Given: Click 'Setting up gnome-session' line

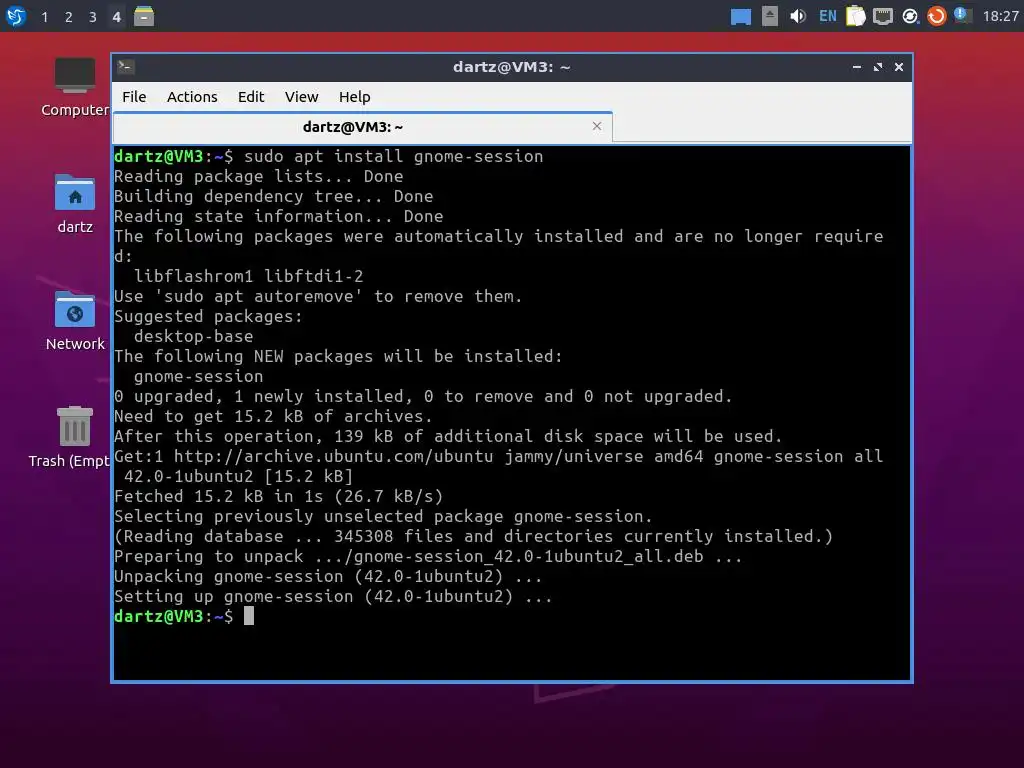Looking at the screenshot, I should click(333, 596).
